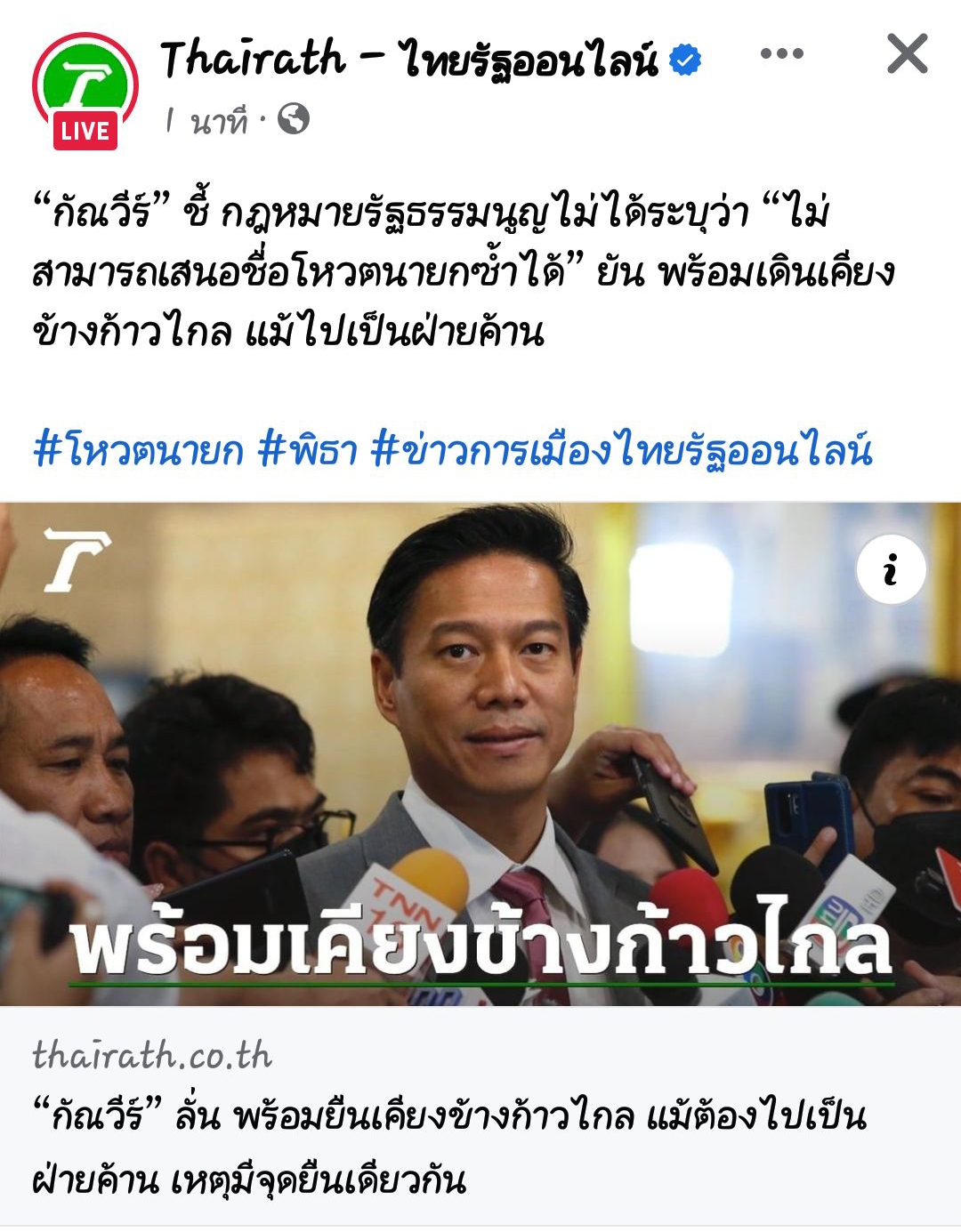961x1232 pixels.
Task: Open the #โหวตนายก hashtag
Action: (x=138, y=450)
